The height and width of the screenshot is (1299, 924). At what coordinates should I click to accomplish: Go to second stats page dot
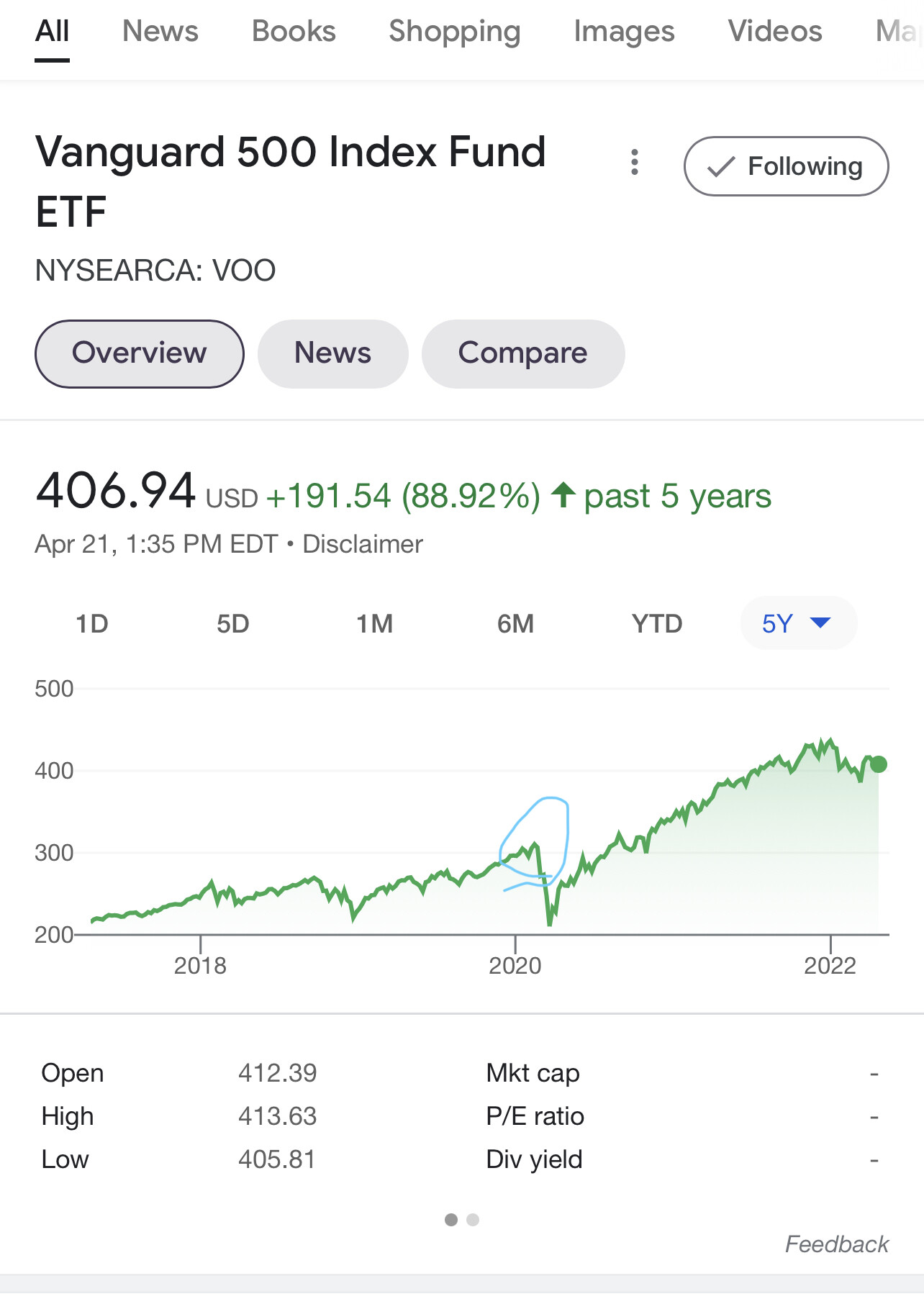(473, 1220)
